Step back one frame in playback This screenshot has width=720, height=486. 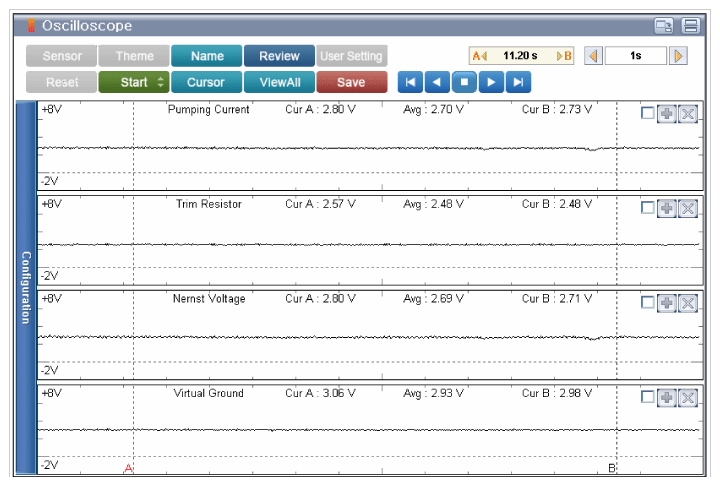(437, 82)
